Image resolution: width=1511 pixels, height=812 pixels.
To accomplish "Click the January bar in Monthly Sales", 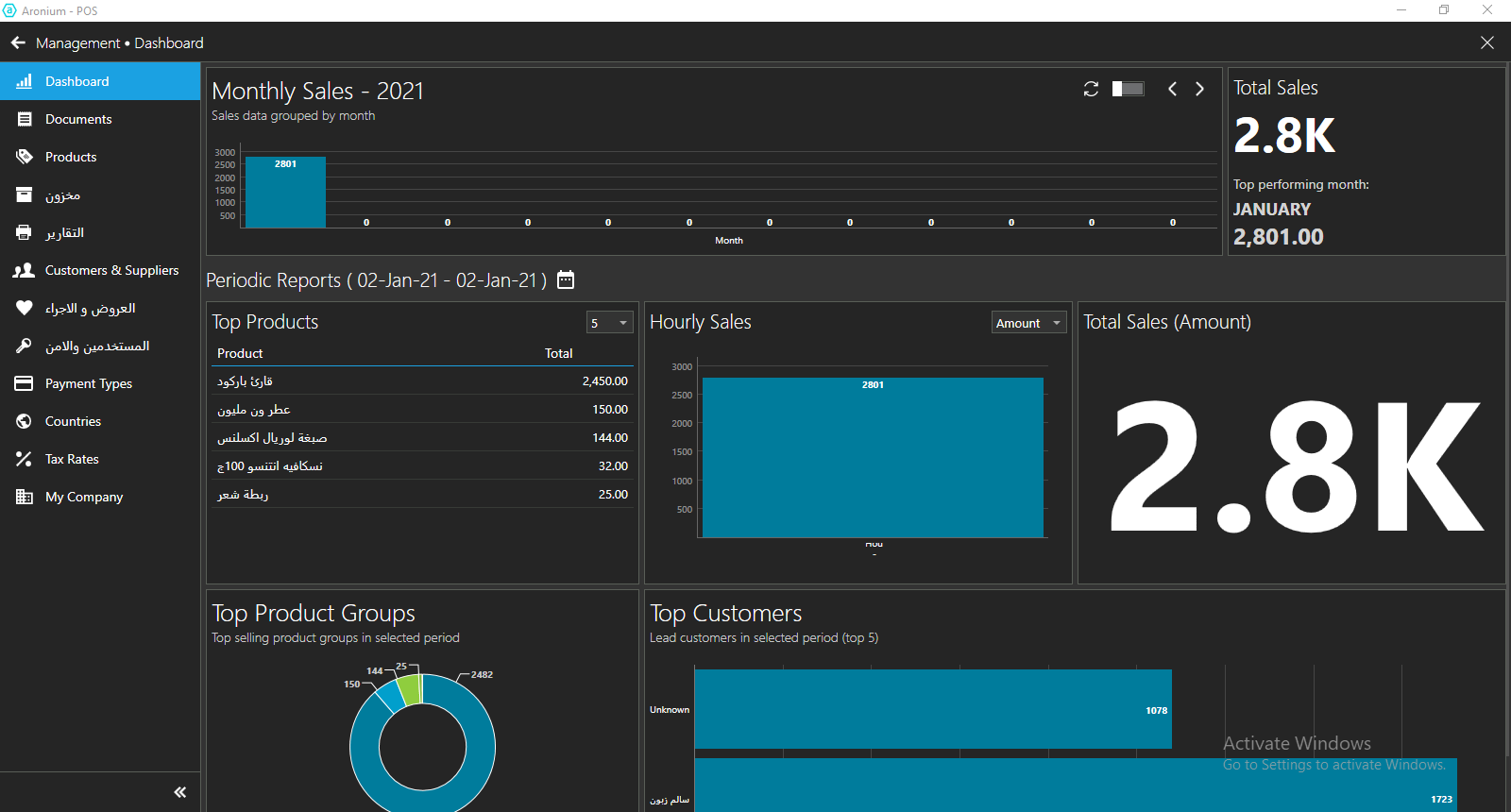I will pos(285,194).
